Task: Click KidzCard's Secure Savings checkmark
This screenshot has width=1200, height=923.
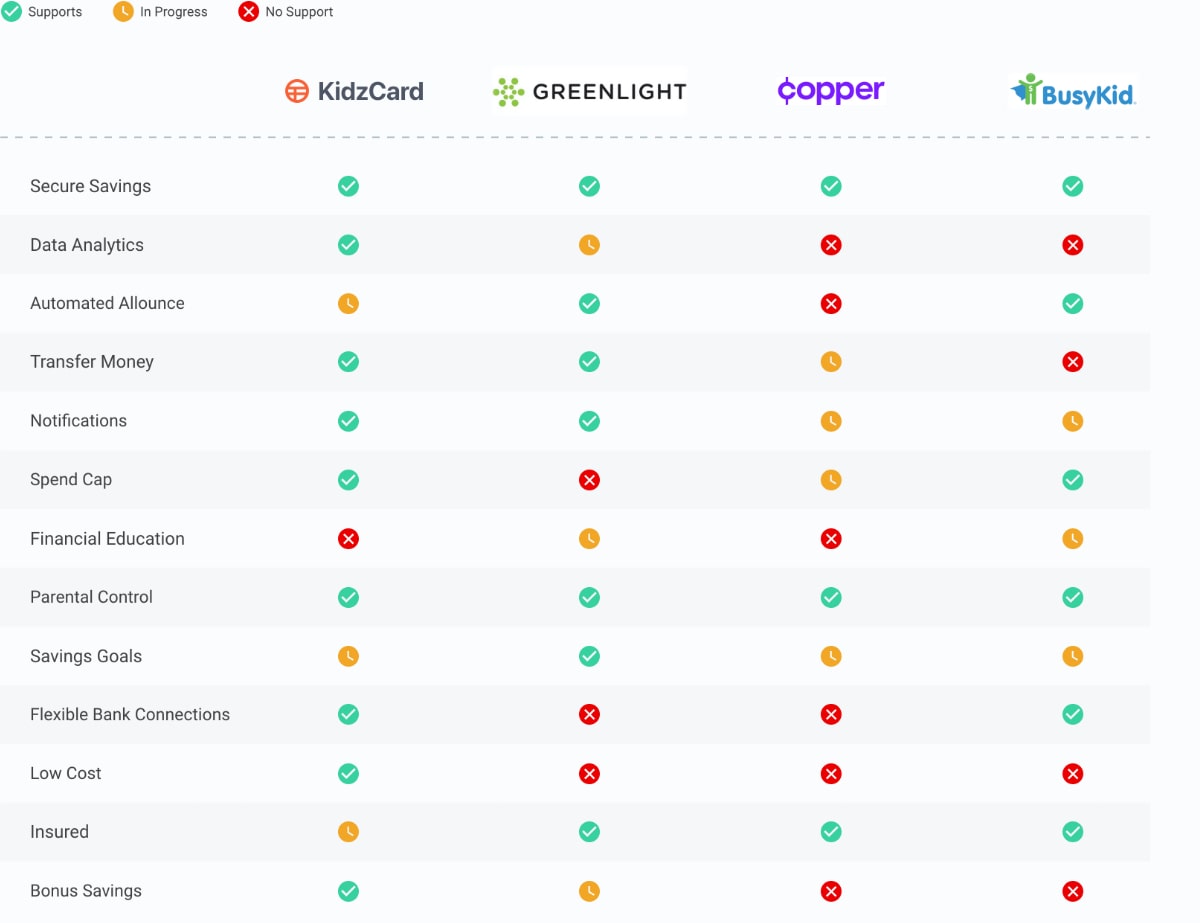Action: [x=348, y=186]
